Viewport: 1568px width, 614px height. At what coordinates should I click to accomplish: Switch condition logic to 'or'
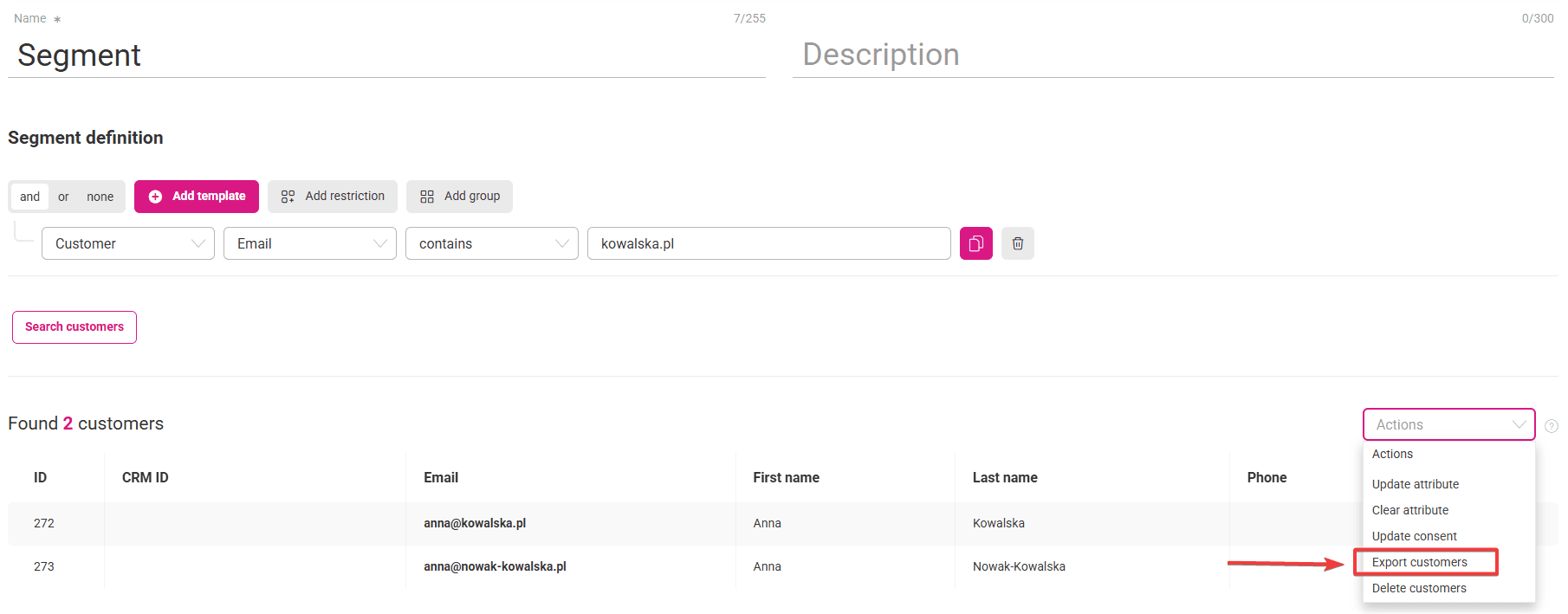coord(63,197)
